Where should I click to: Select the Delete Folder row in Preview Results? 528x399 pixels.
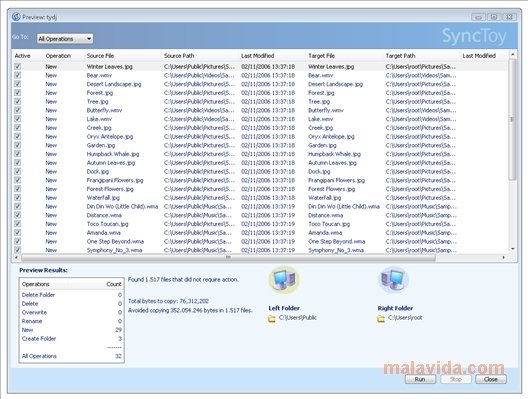(x=71, y=295)
